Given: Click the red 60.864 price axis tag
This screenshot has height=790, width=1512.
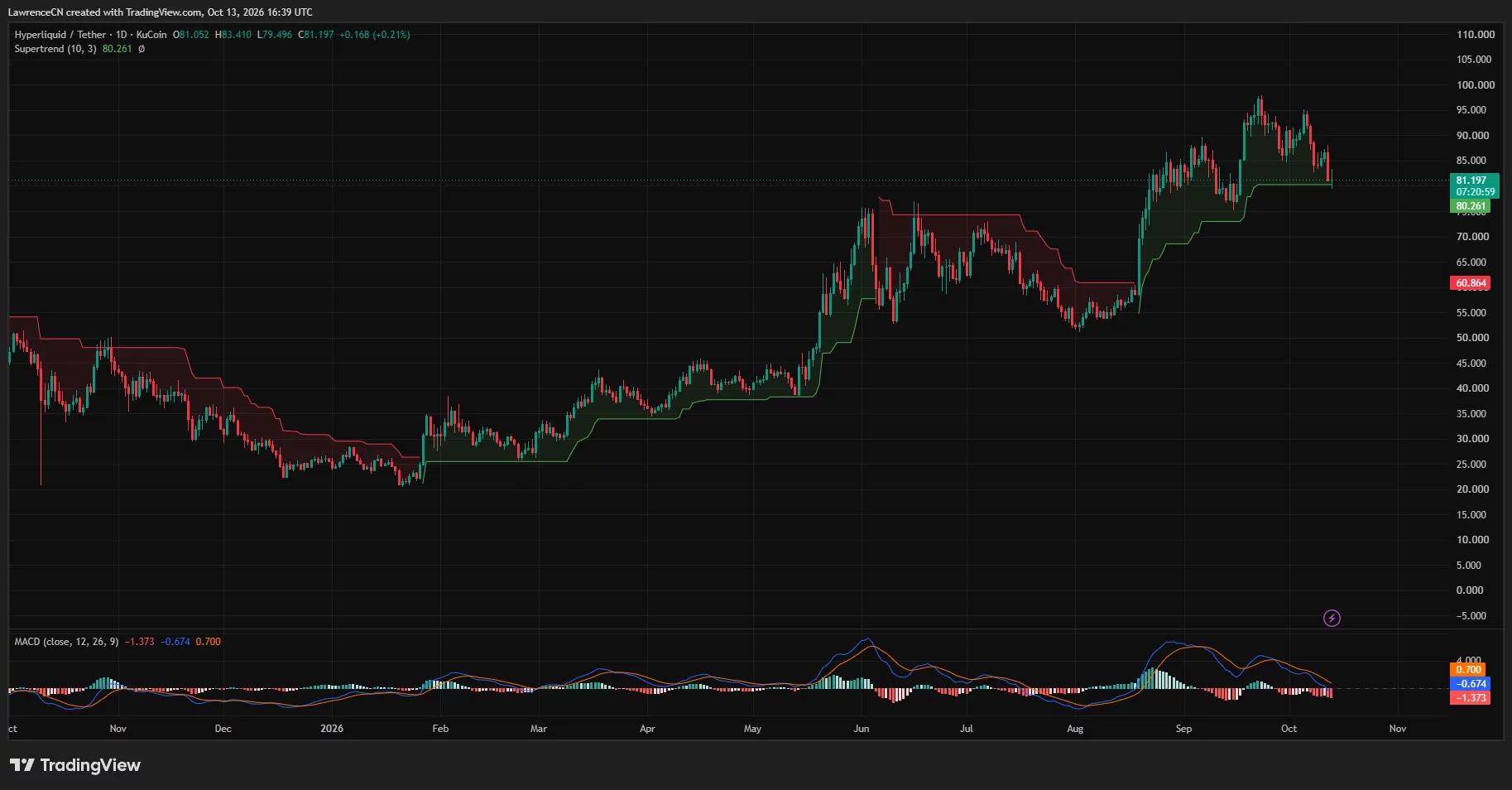Looking at the screenshot, I should tap(1471, 283).
